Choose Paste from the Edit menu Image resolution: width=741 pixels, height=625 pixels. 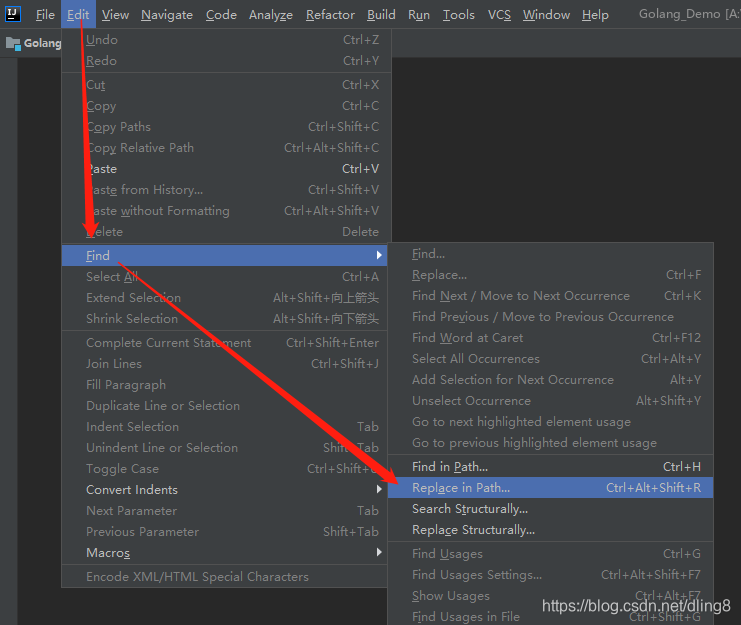[226, 169]
